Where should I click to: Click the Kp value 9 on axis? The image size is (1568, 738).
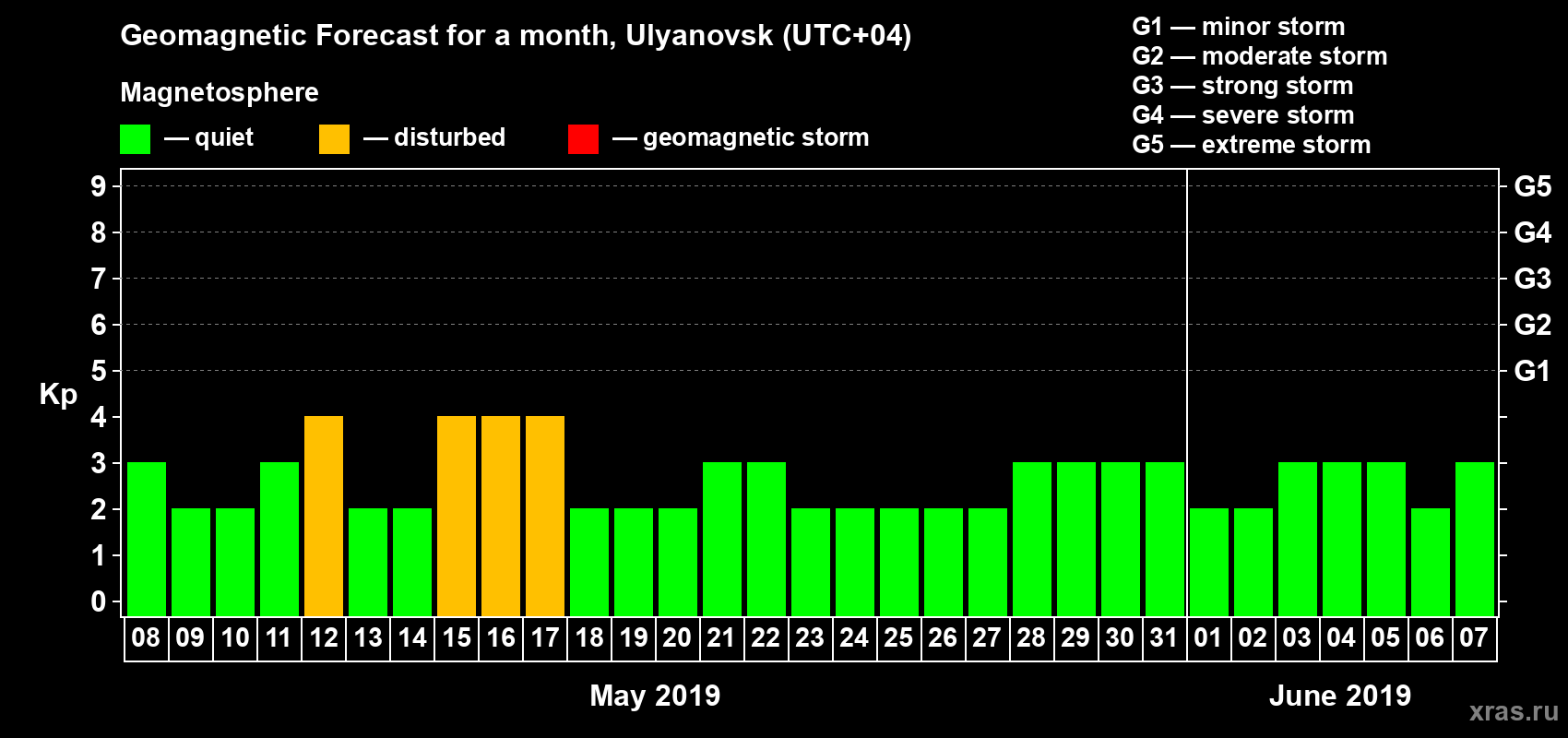pos(99,186)
